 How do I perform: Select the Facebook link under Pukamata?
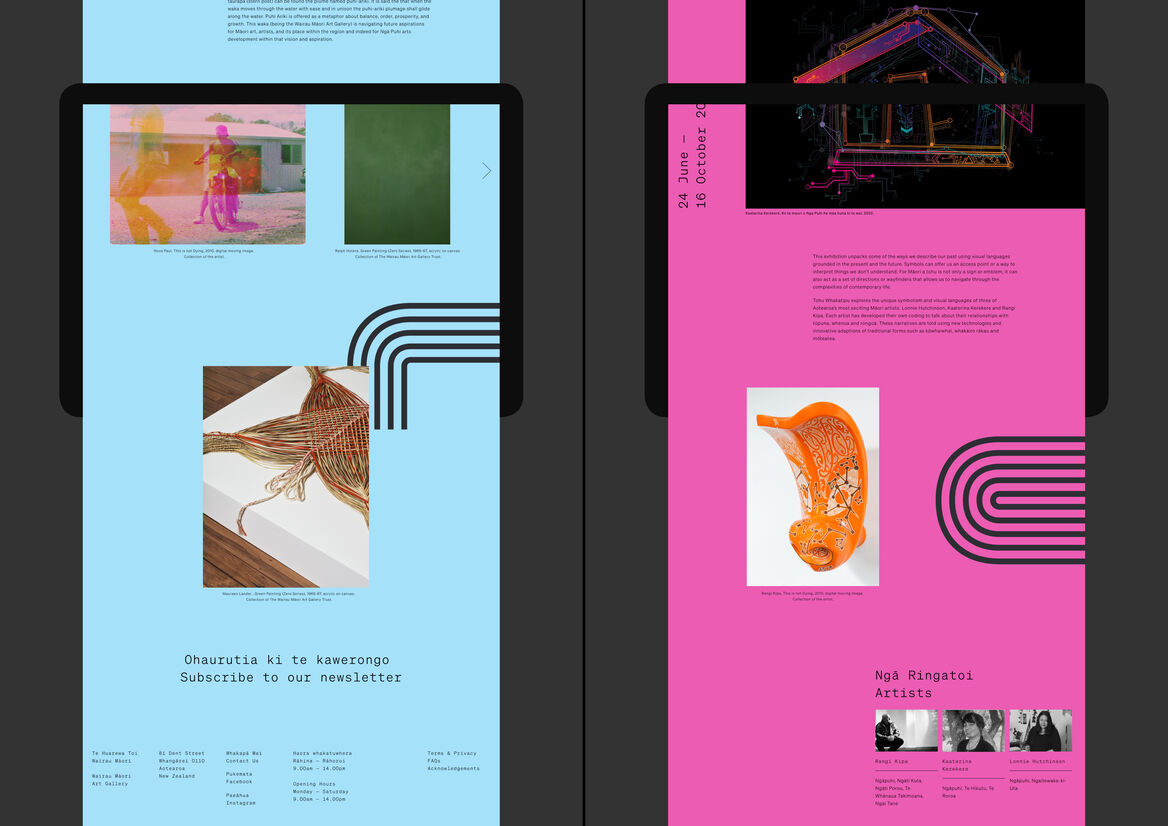(238, 781)
